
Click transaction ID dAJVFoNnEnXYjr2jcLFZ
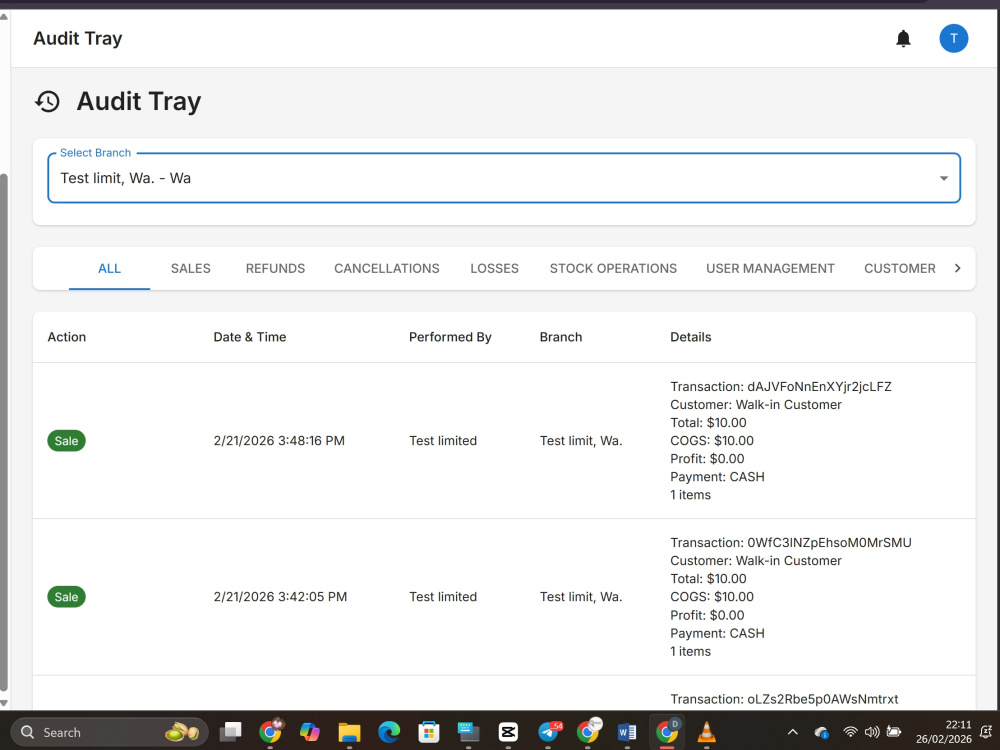pos(819,386)
